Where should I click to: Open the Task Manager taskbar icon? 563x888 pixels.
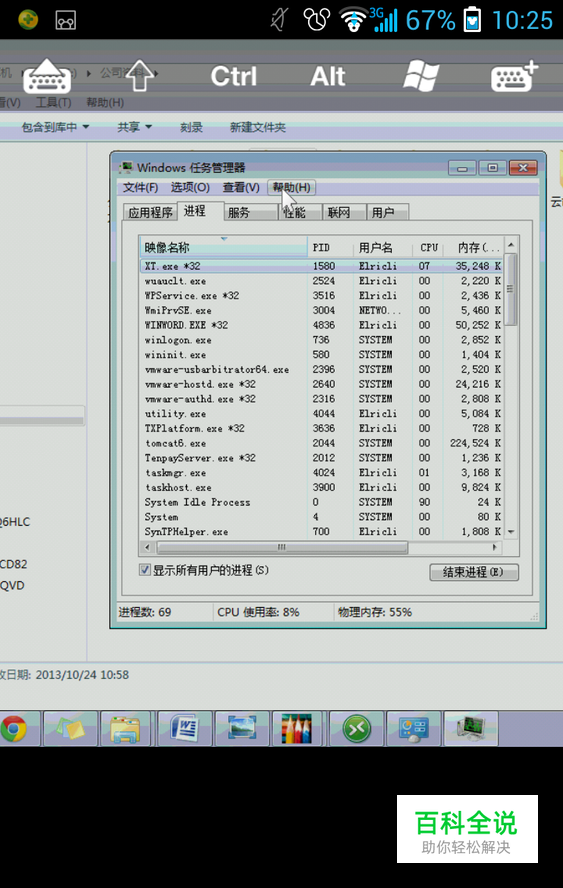click(x=471, y=728)
